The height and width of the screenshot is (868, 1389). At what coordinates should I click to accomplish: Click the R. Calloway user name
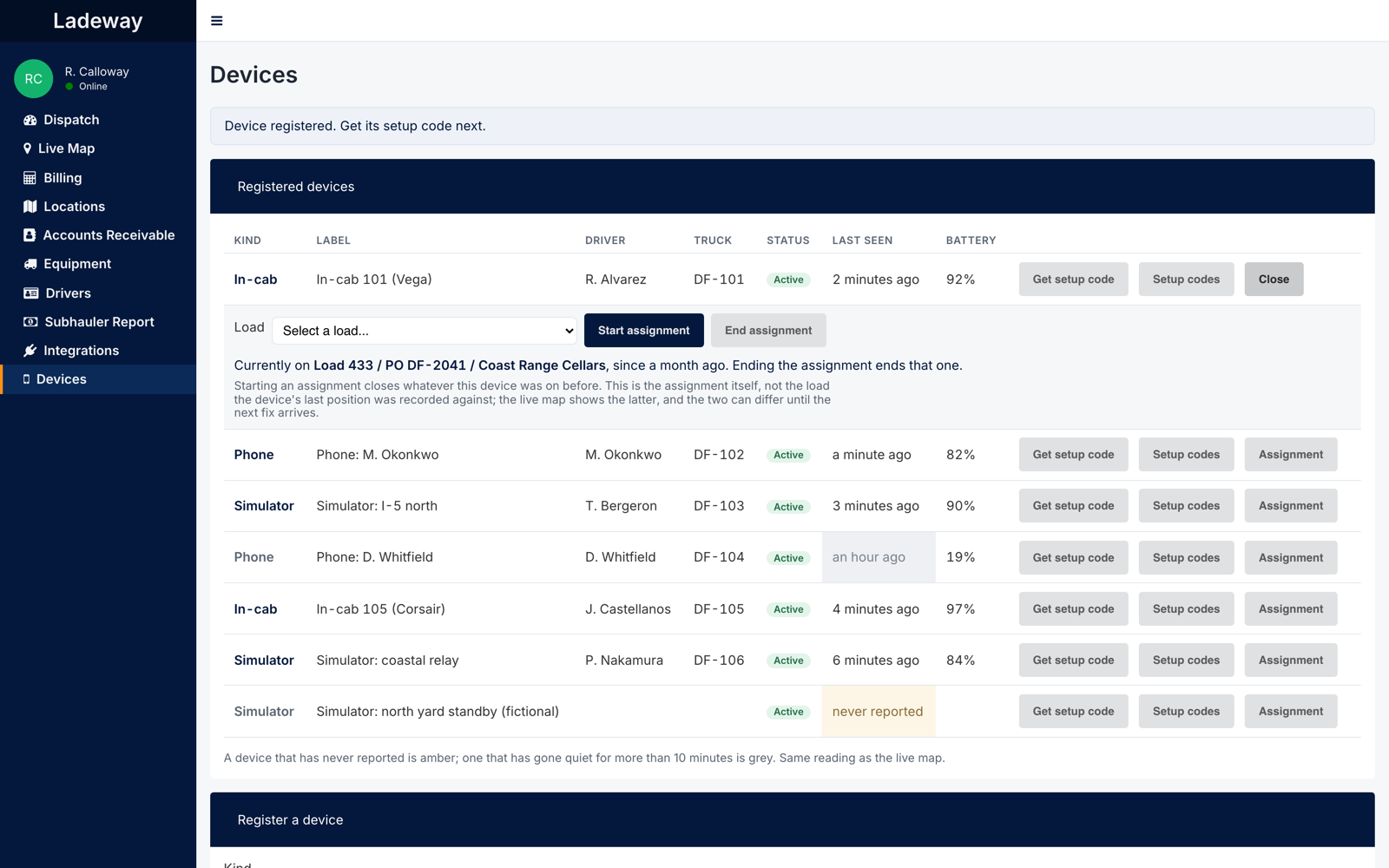pyautogui.click(x=97, y=71)
